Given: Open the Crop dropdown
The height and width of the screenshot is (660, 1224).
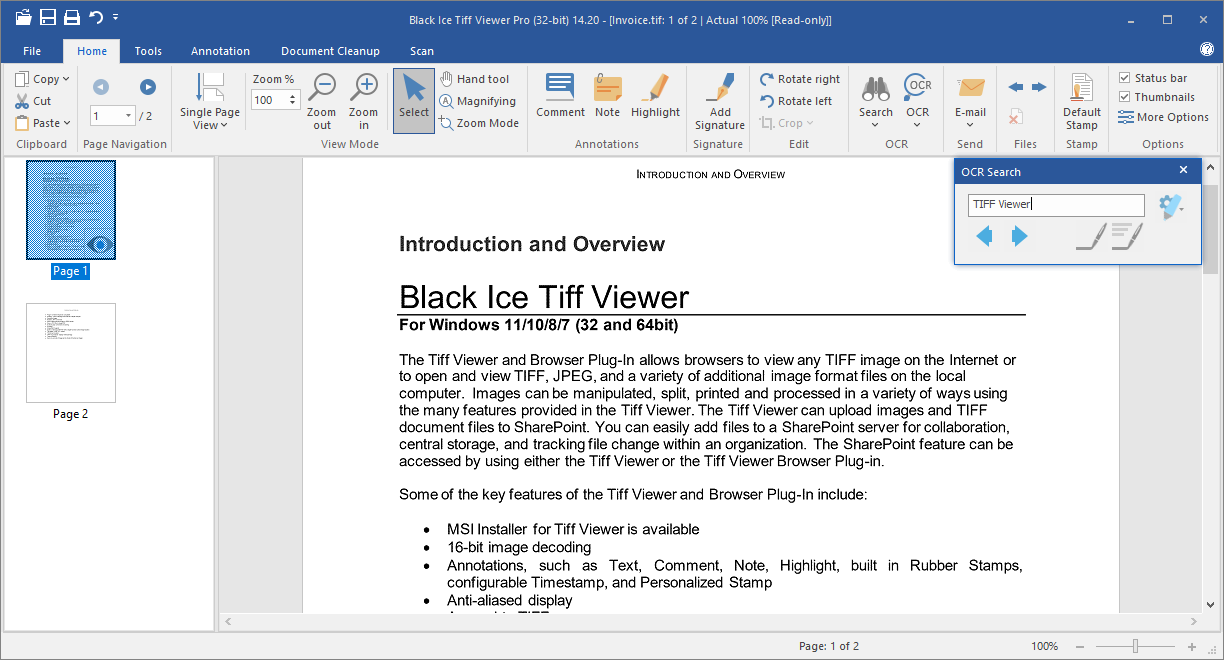Looking at the screenshot, I should pos(786,123).
